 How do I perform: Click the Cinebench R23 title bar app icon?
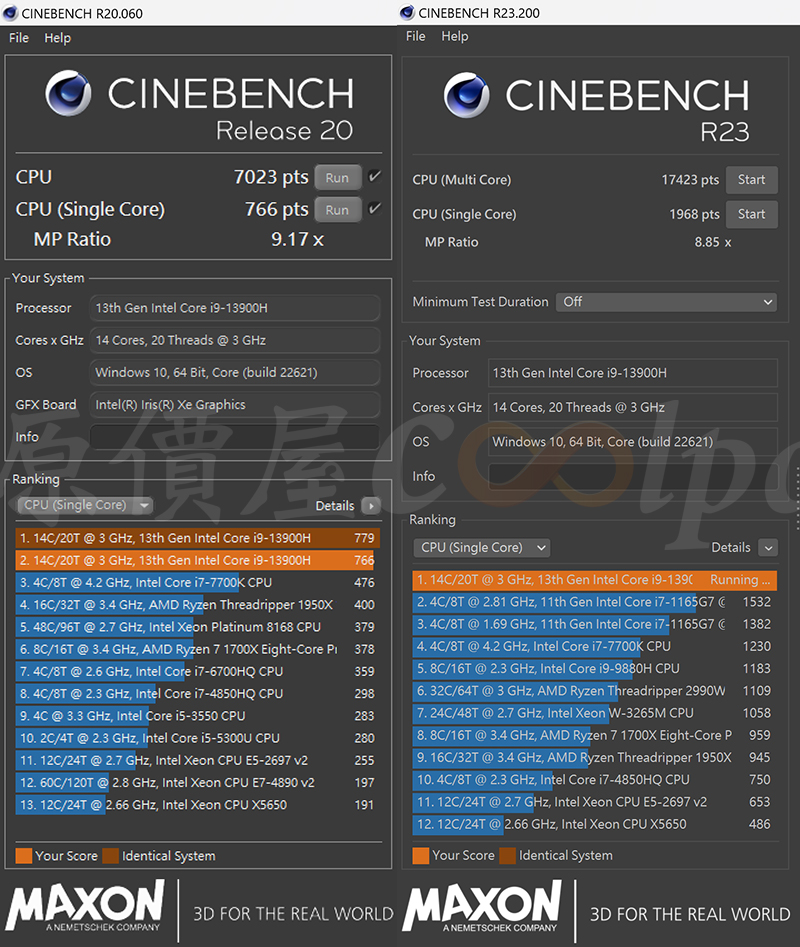click(x=407, y=12)
